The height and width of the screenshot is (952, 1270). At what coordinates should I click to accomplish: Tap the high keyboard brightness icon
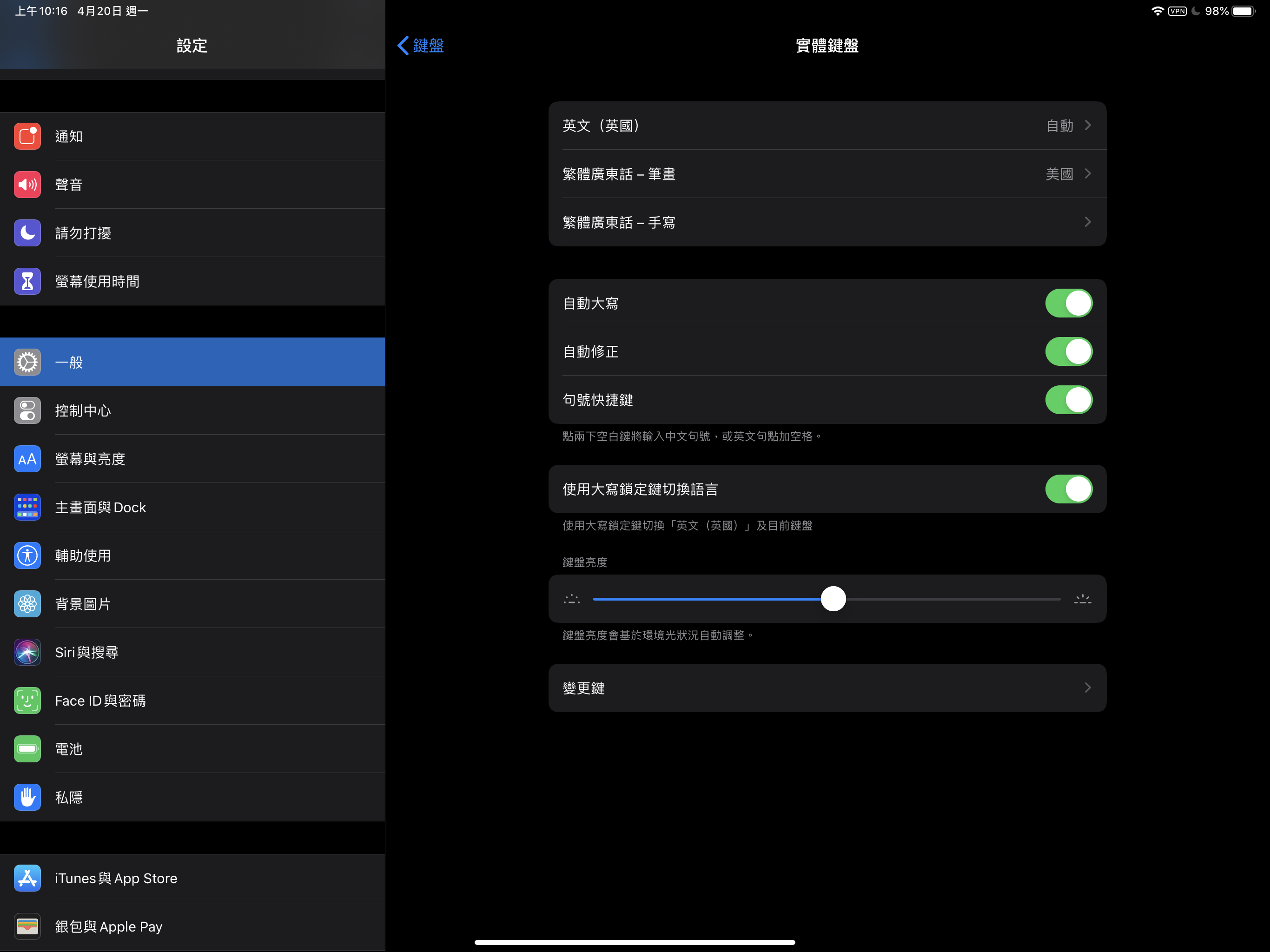[x=1082, y=599]
